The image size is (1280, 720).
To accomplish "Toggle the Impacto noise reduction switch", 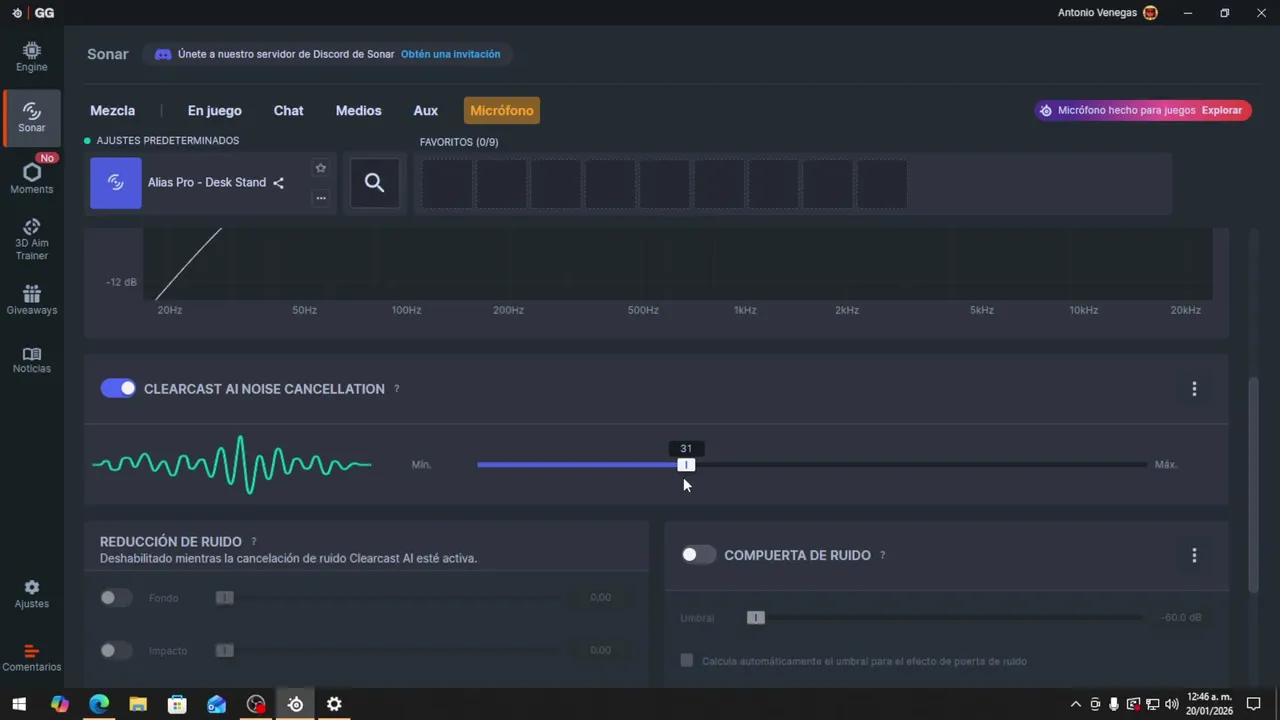I will [115, 651].
